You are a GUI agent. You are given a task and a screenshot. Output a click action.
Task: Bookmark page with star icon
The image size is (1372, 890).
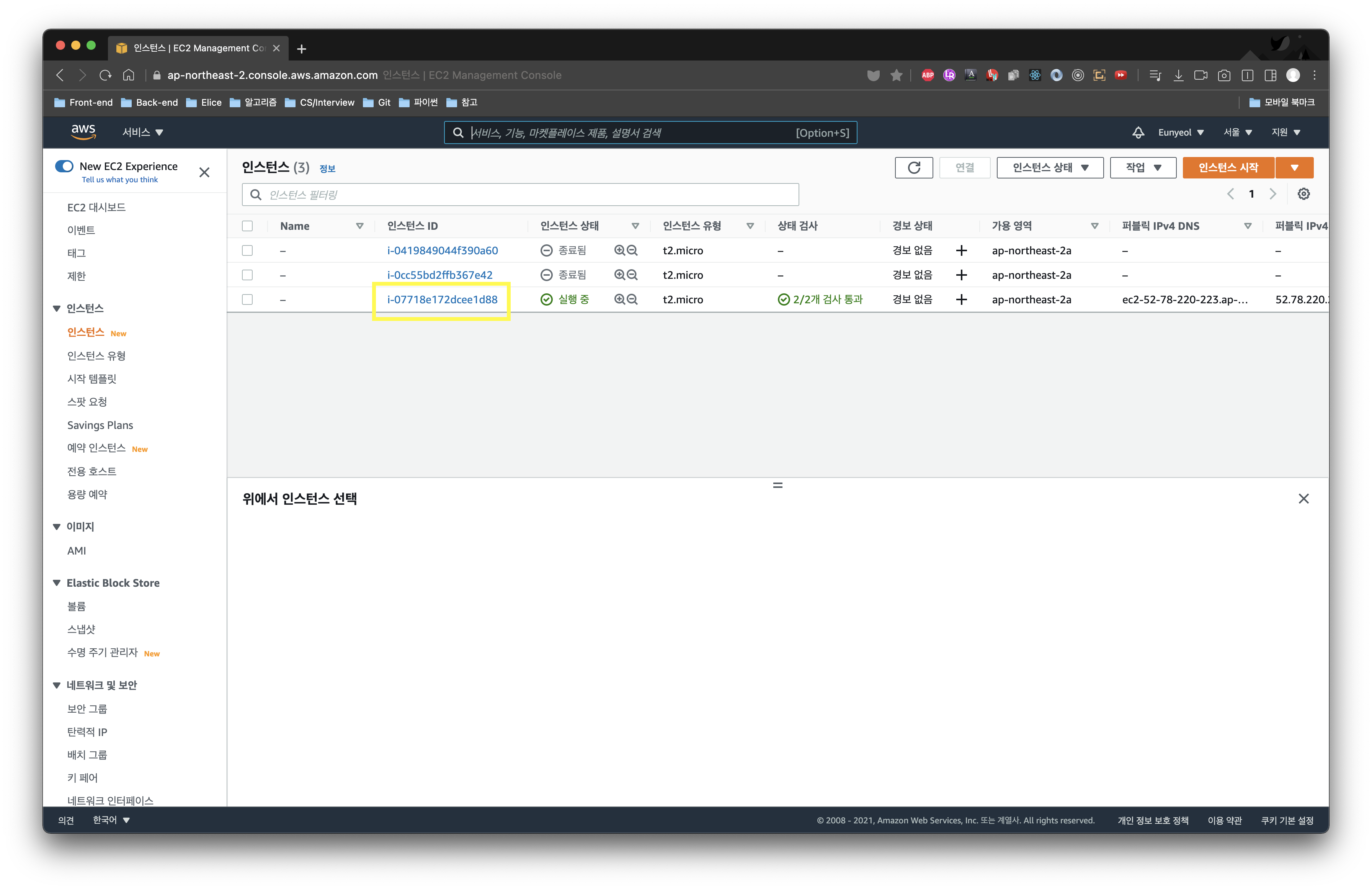pyautogui.click(x=896, y=75)
